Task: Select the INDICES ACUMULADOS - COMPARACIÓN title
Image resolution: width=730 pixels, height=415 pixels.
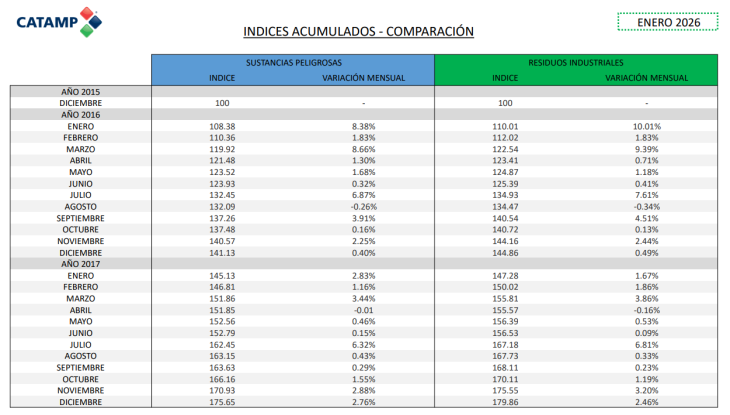Action: [358, 31]
